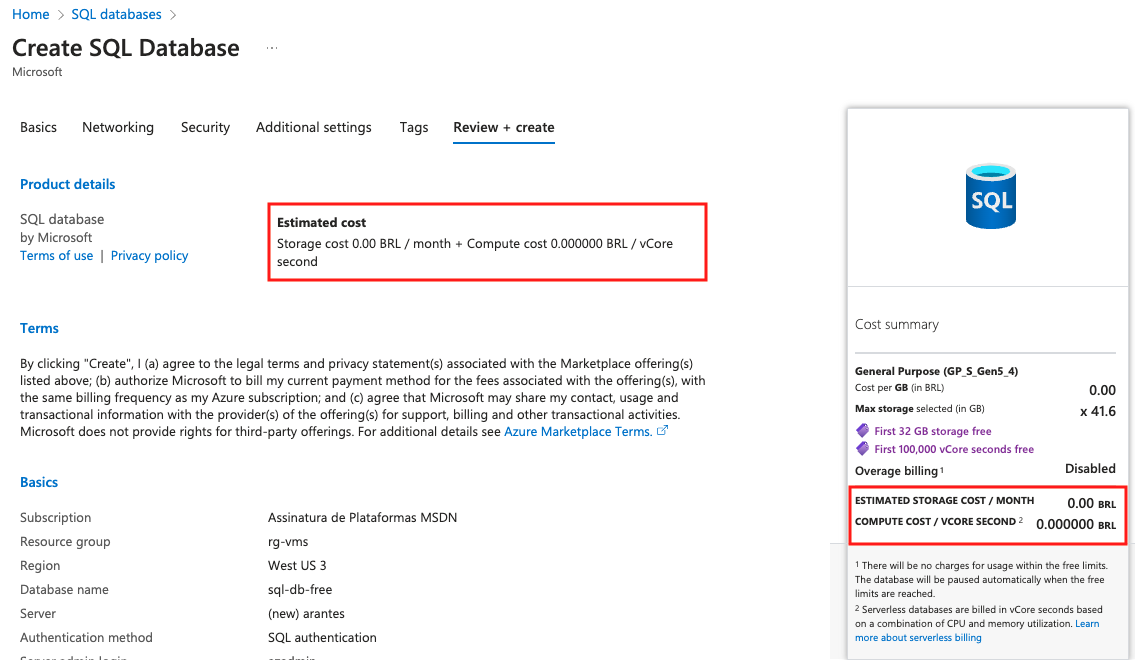
Task: Click the Estimated Storage Cost / Month label
Action: 945,501
